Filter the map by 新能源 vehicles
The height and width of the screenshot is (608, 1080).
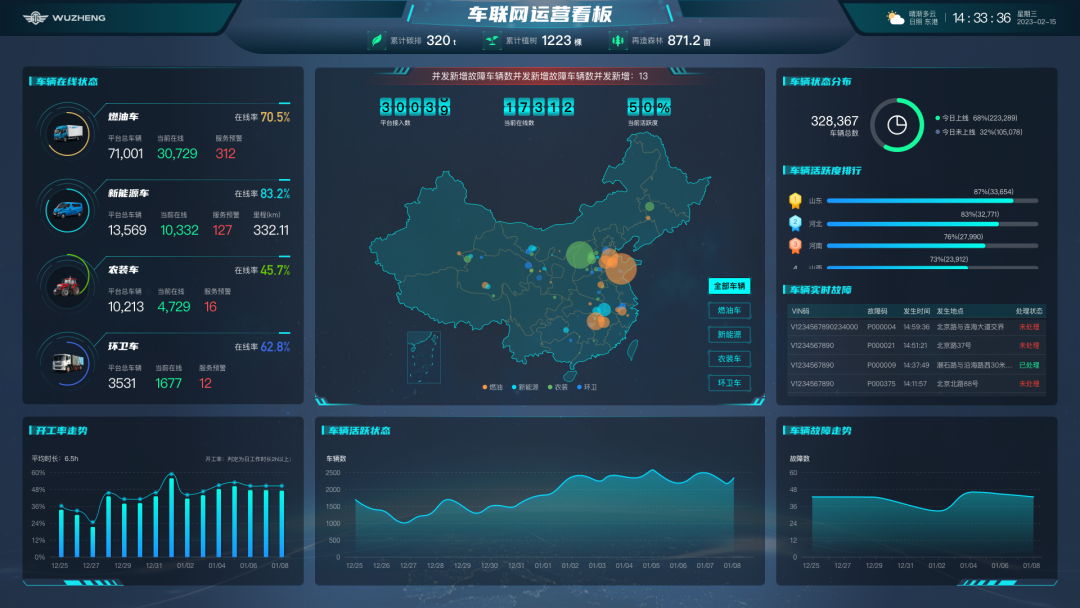click(730, 335)
